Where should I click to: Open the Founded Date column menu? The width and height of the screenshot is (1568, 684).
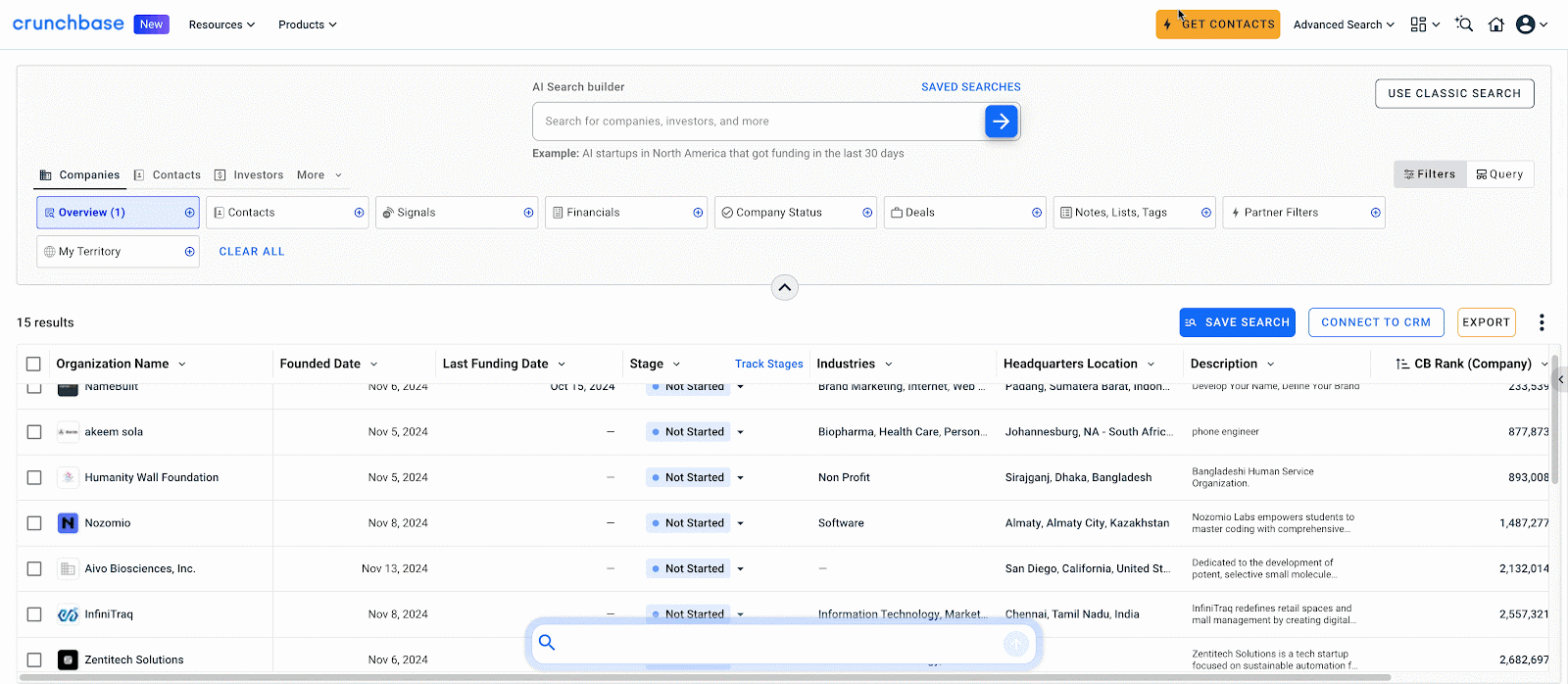373,365
